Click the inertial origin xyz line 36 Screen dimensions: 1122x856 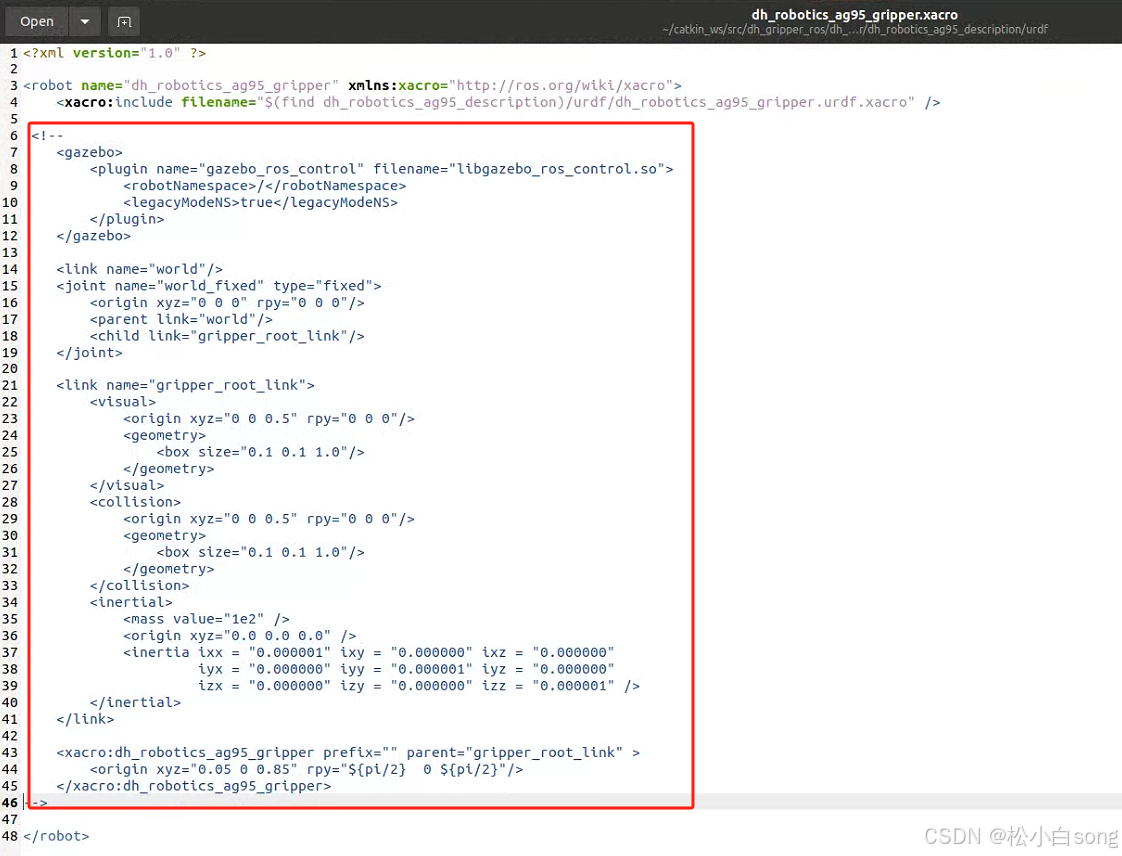coord(240,636)
